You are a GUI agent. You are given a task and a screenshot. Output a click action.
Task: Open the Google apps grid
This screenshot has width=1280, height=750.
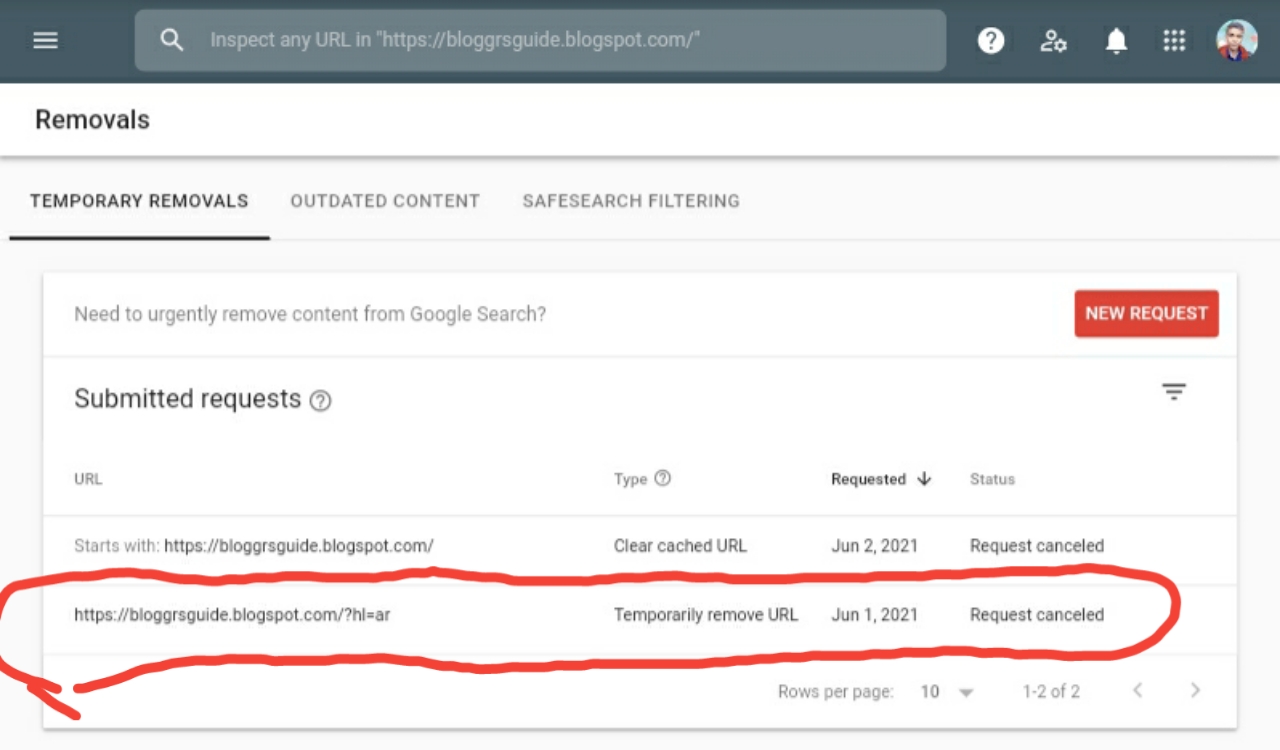pos(1174,40)
